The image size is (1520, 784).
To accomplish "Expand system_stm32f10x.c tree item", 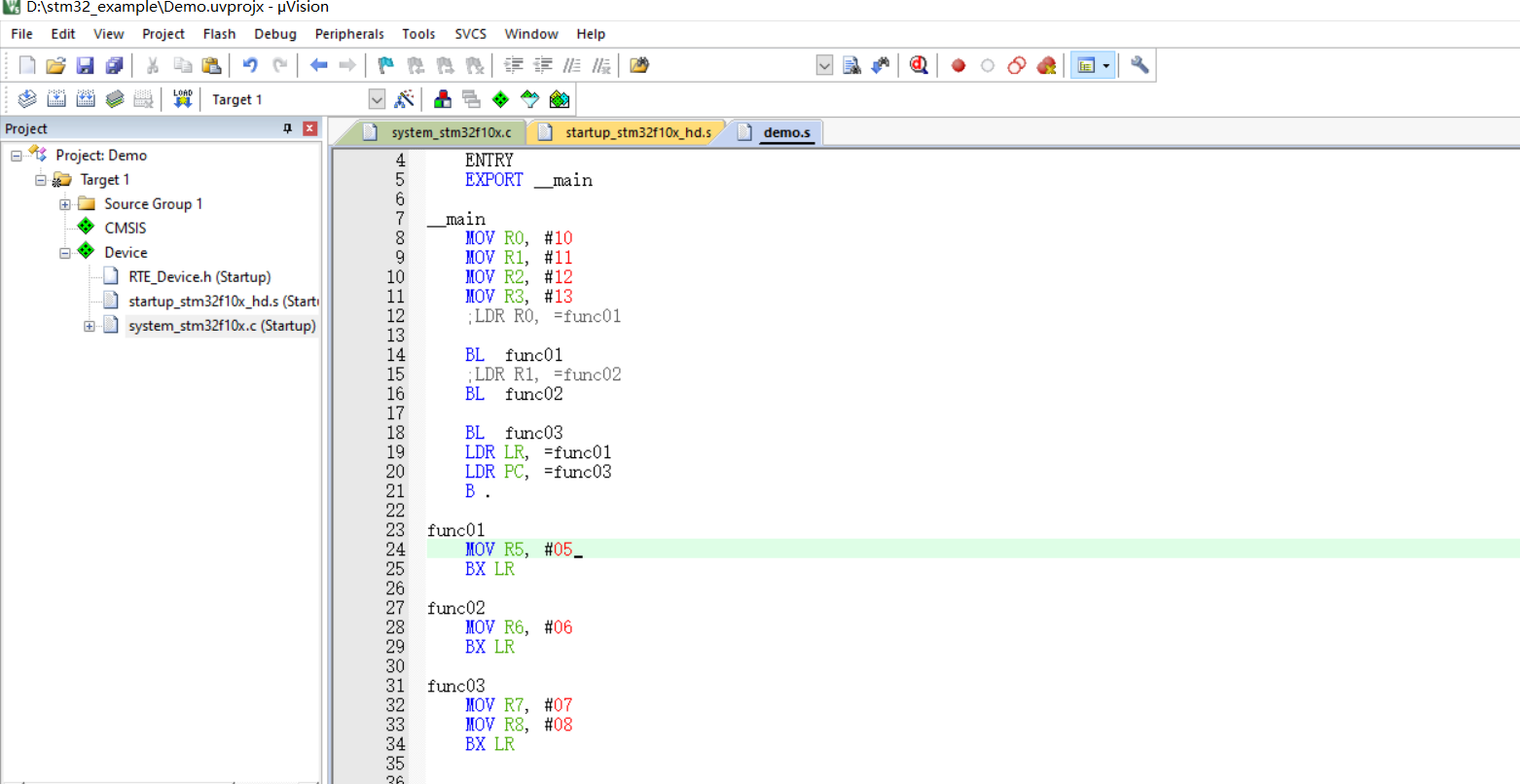I will point(90,326).
